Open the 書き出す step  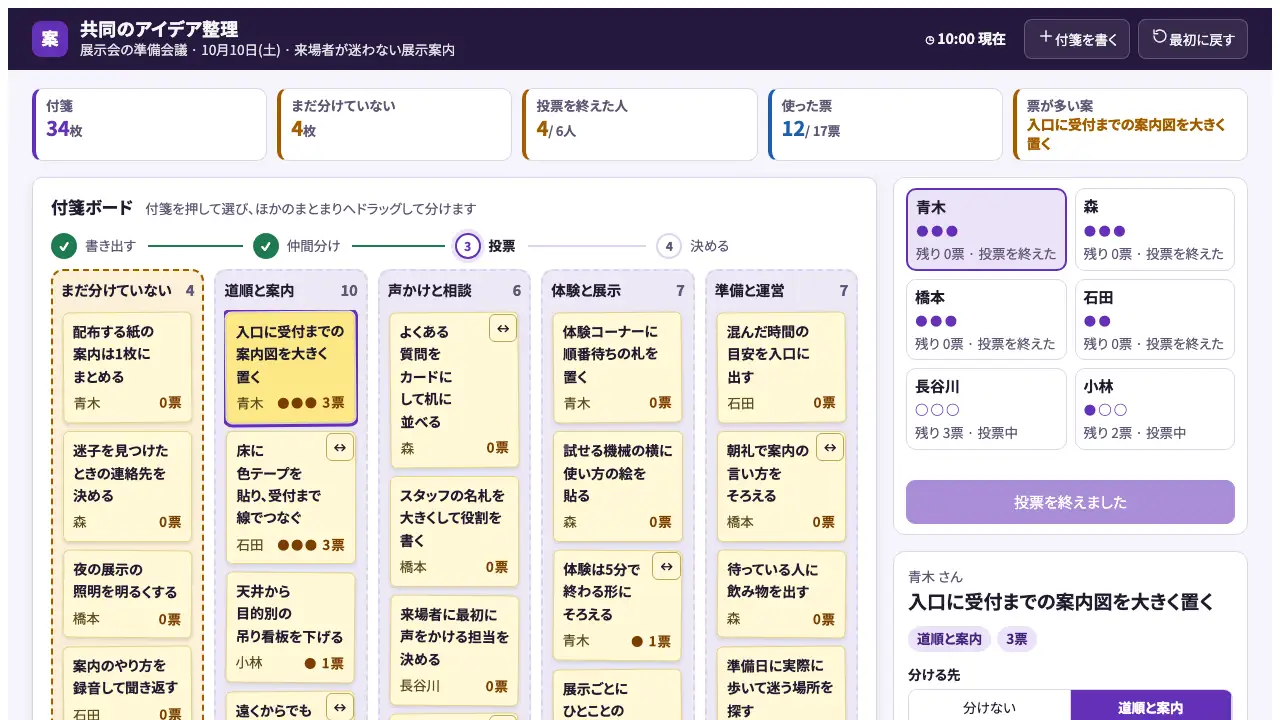[x=93, y=246]
